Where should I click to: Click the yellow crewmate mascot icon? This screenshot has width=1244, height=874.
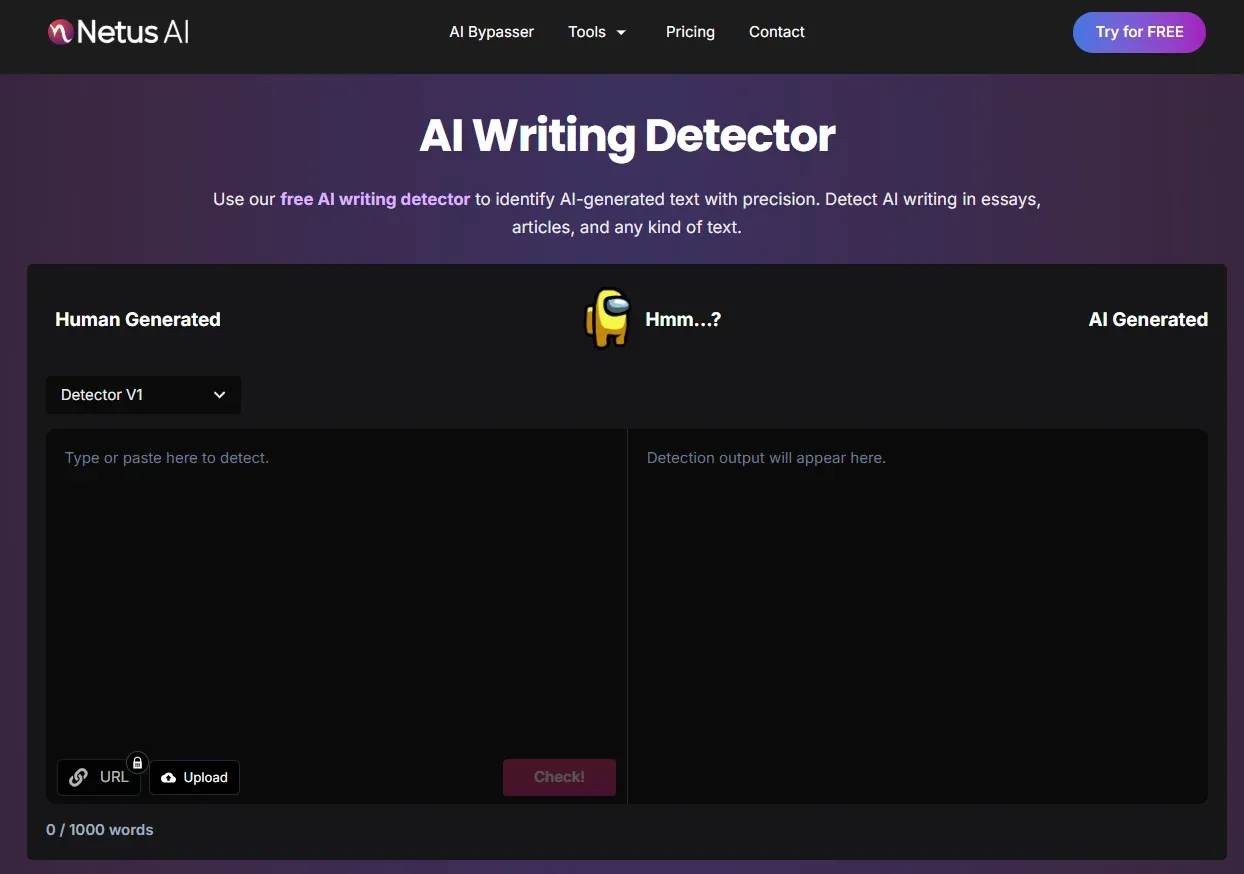(x=608, y=318)
